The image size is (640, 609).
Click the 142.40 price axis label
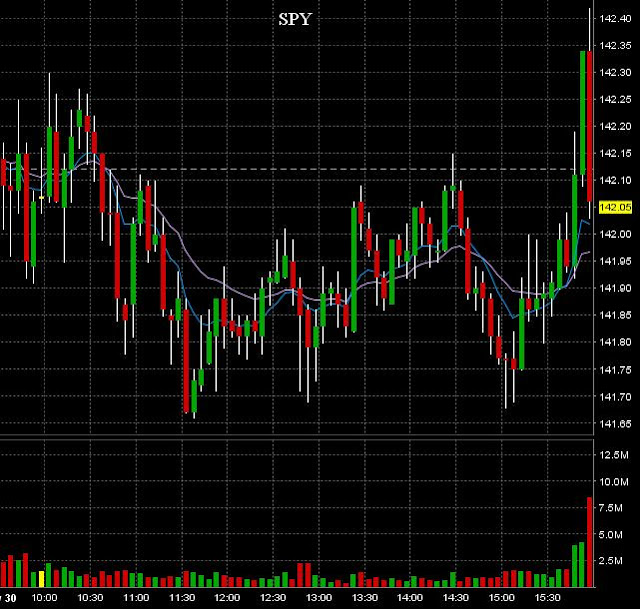point(615,18)
